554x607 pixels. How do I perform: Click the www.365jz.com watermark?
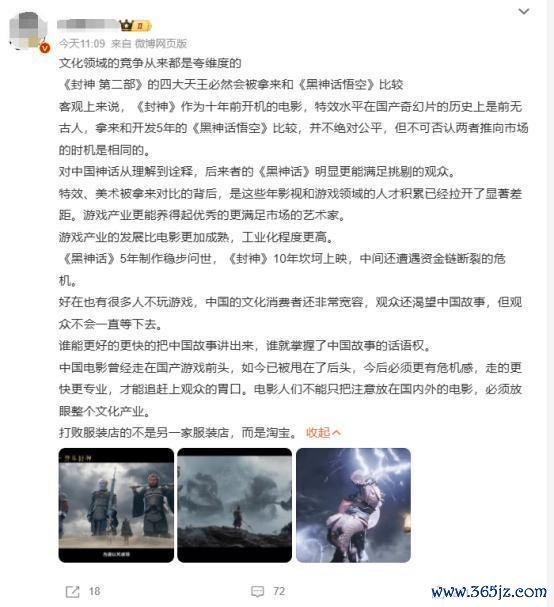pos(489,592)
